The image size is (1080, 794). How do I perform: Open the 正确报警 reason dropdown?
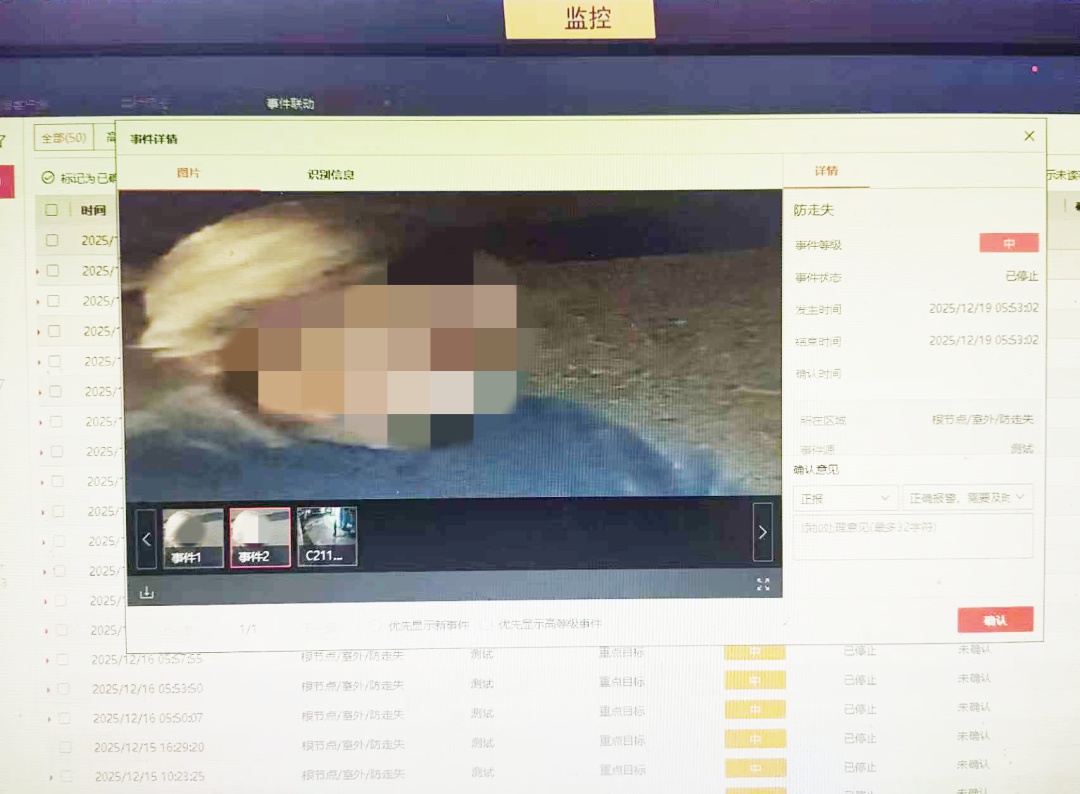point(967,497)
